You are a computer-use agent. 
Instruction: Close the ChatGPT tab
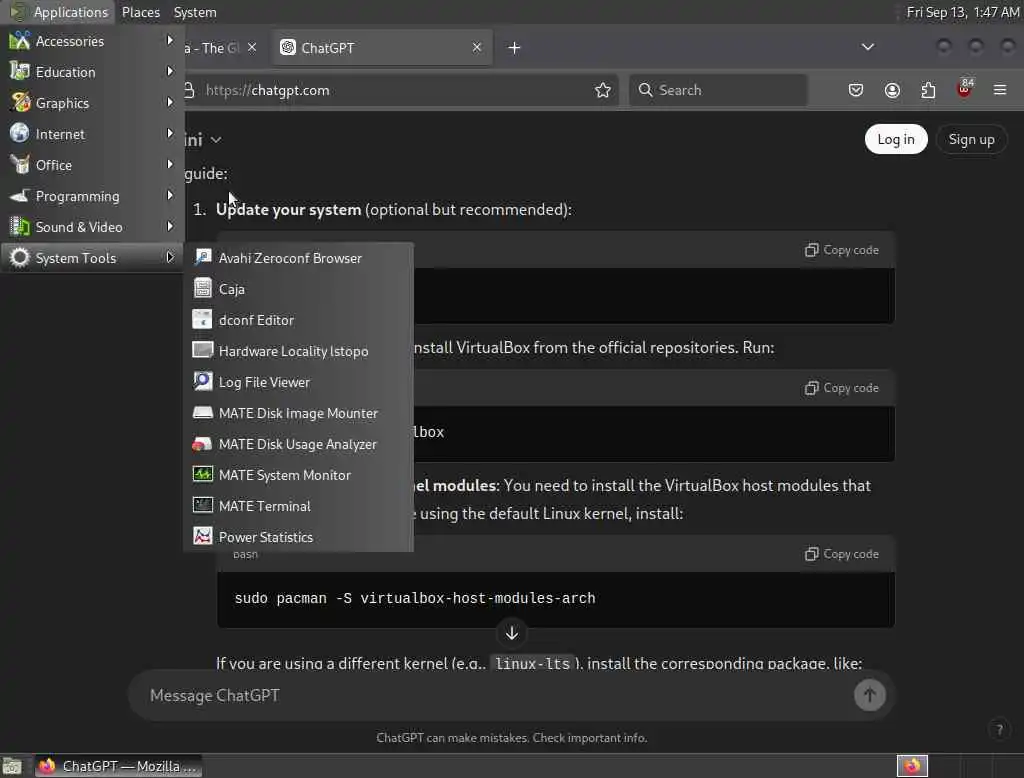point(477,48)
